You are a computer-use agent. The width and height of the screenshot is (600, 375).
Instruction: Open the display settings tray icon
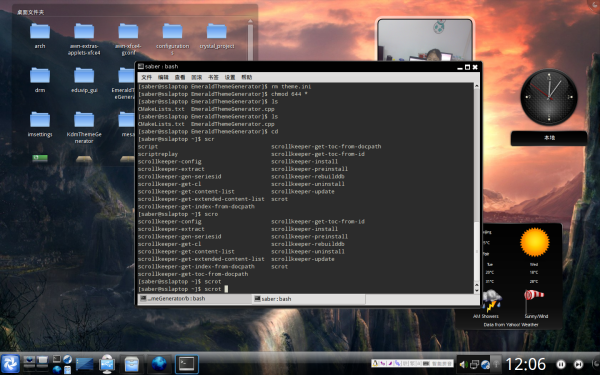point(474,364)
